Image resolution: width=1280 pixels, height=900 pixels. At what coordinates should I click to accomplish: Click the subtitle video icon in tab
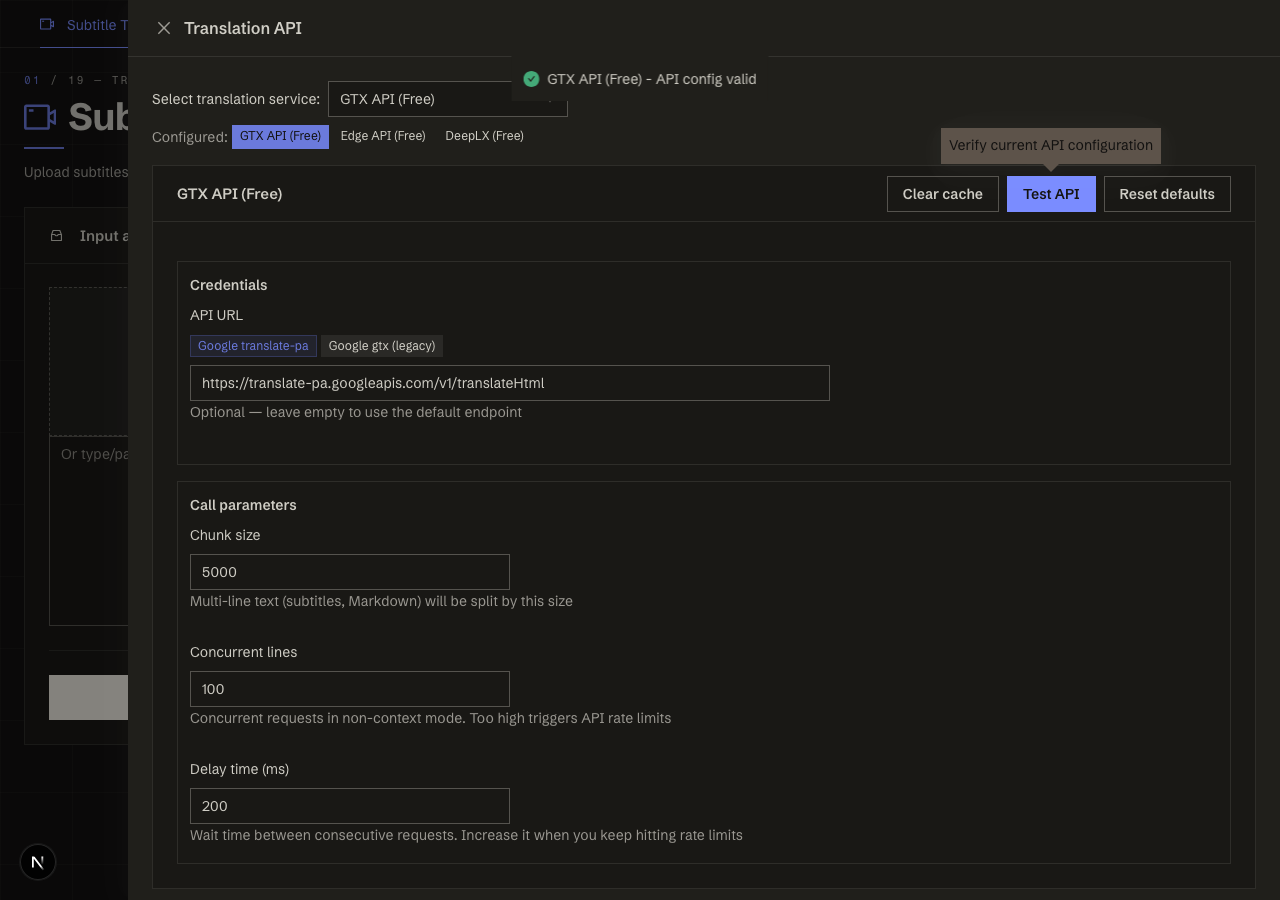(x=47, y=25)
